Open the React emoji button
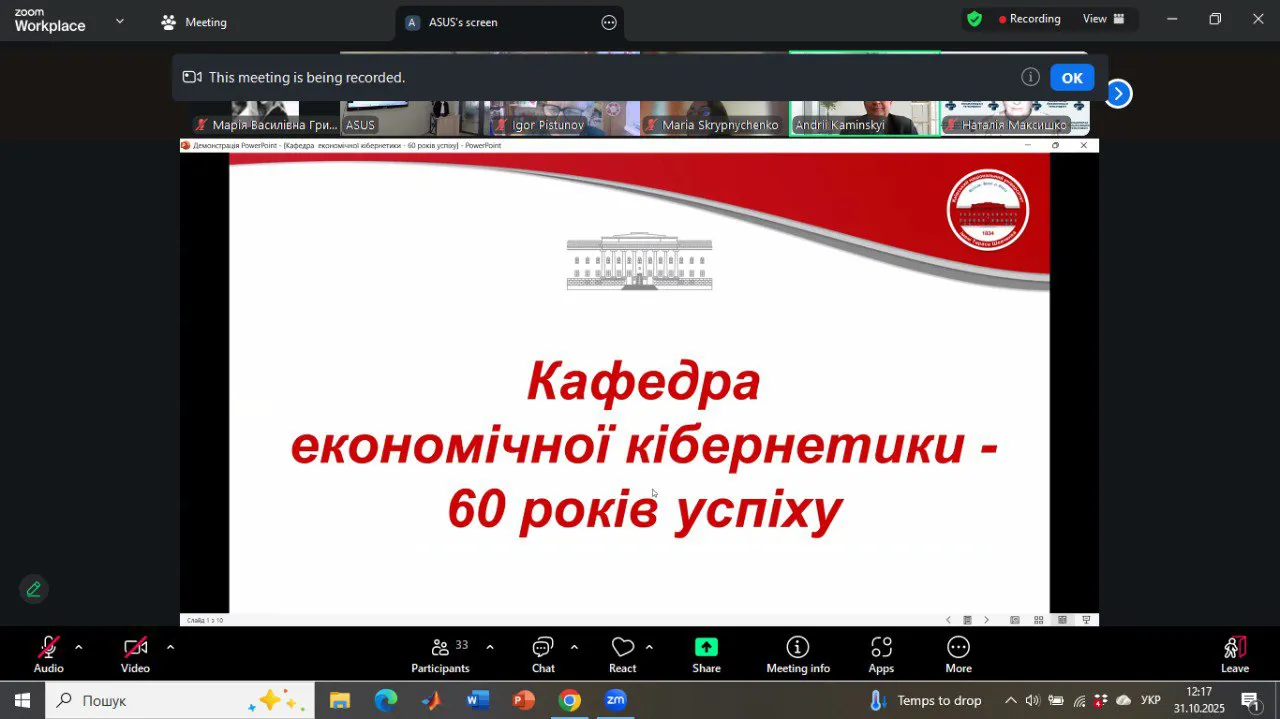 622,655
